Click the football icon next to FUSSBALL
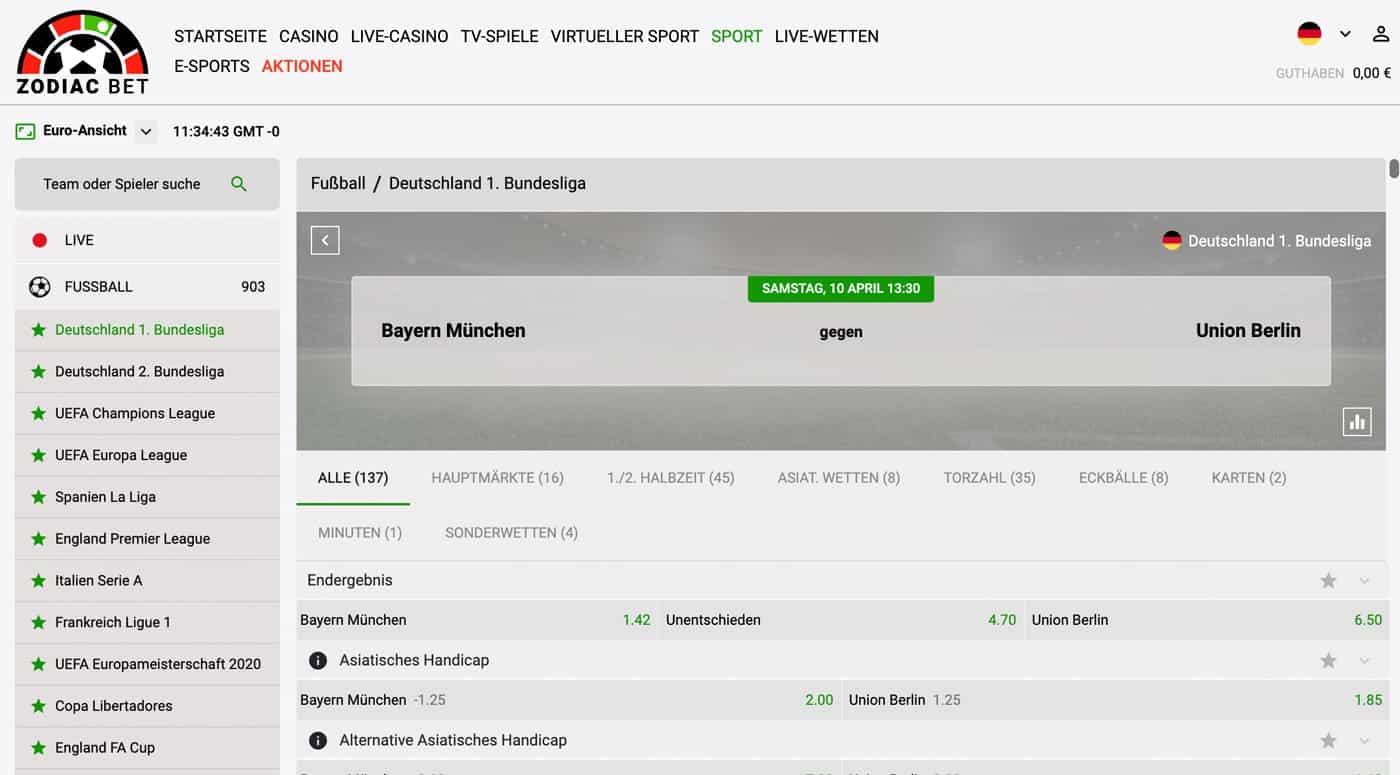 [x=39, y=287]
